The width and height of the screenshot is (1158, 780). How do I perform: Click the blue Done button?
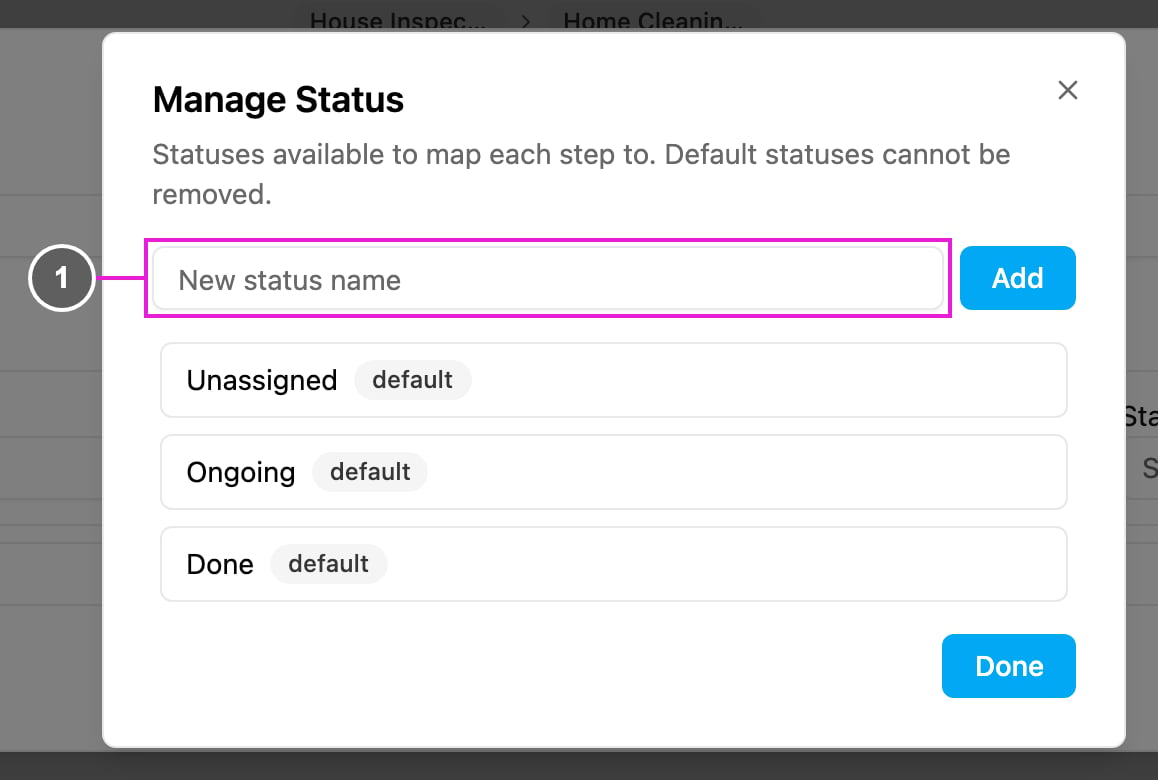pos(1008,666)
